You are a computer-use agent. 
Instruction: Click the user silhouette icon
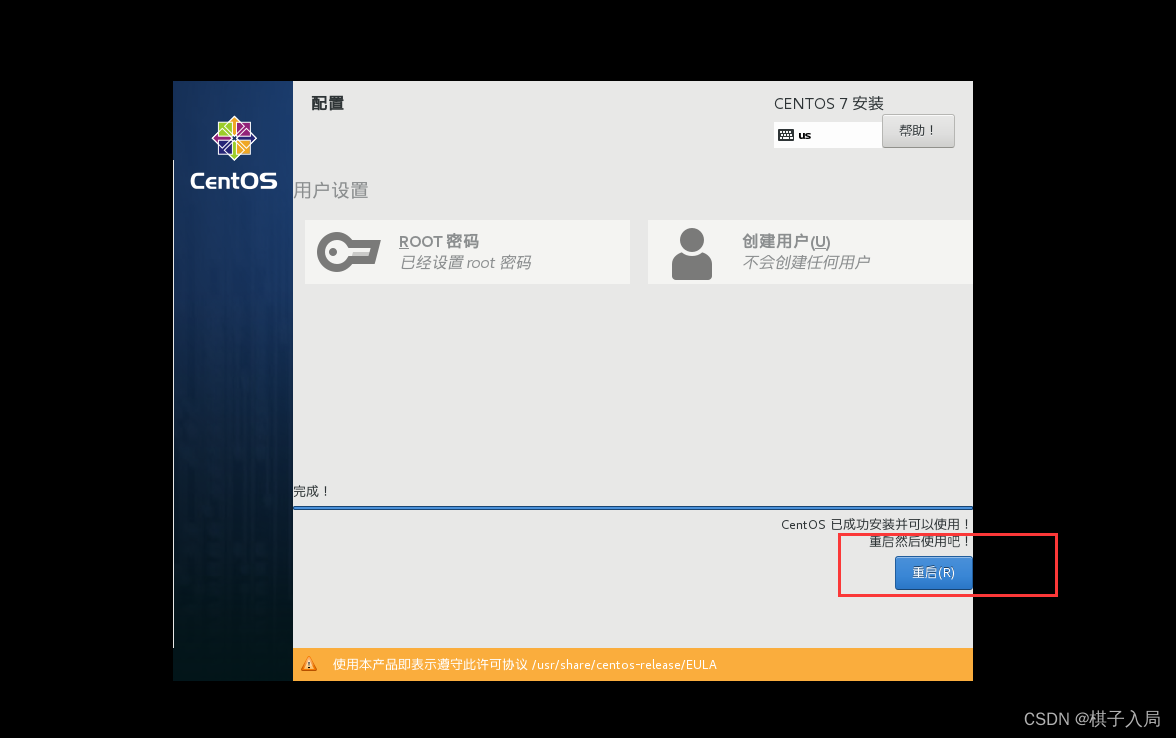(x=692, y=254)
